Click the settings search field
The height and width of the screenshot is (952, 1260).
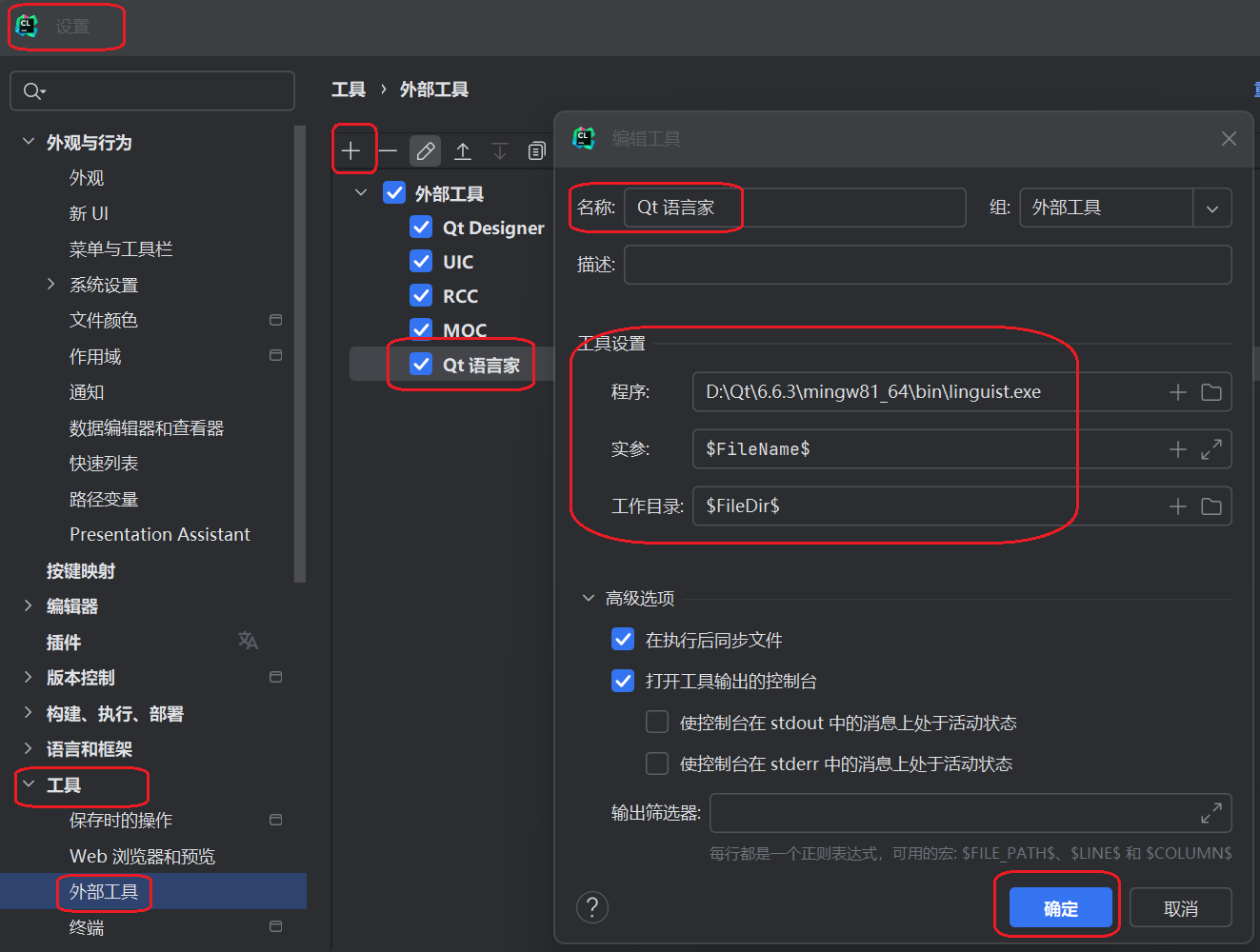[152, 91]
